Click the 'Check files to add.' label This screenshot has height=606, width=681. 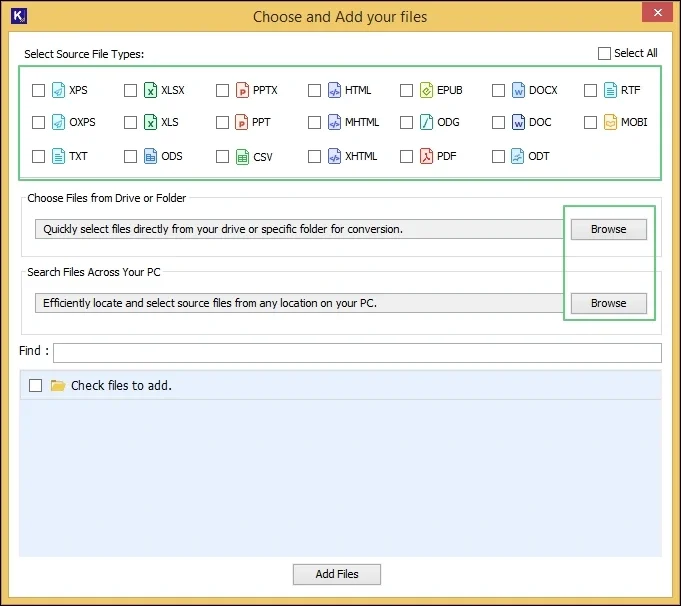(x=121, y=386)
